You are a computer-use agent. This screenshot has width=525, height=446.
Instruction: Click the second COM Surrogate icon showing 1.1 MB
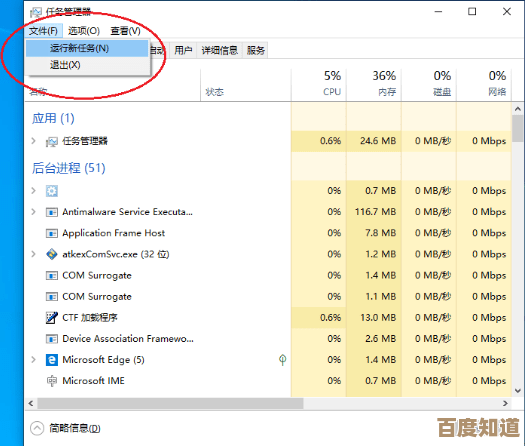tap(52, 297)
